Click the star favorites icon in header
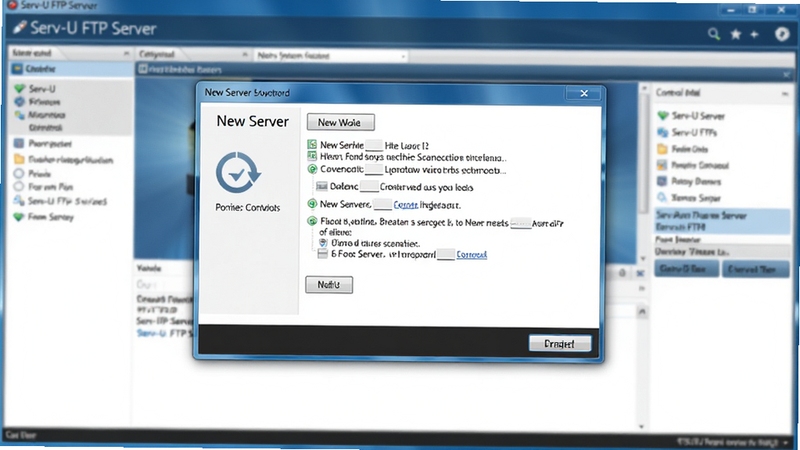This screenshot has height=450, width=800. 736,34
